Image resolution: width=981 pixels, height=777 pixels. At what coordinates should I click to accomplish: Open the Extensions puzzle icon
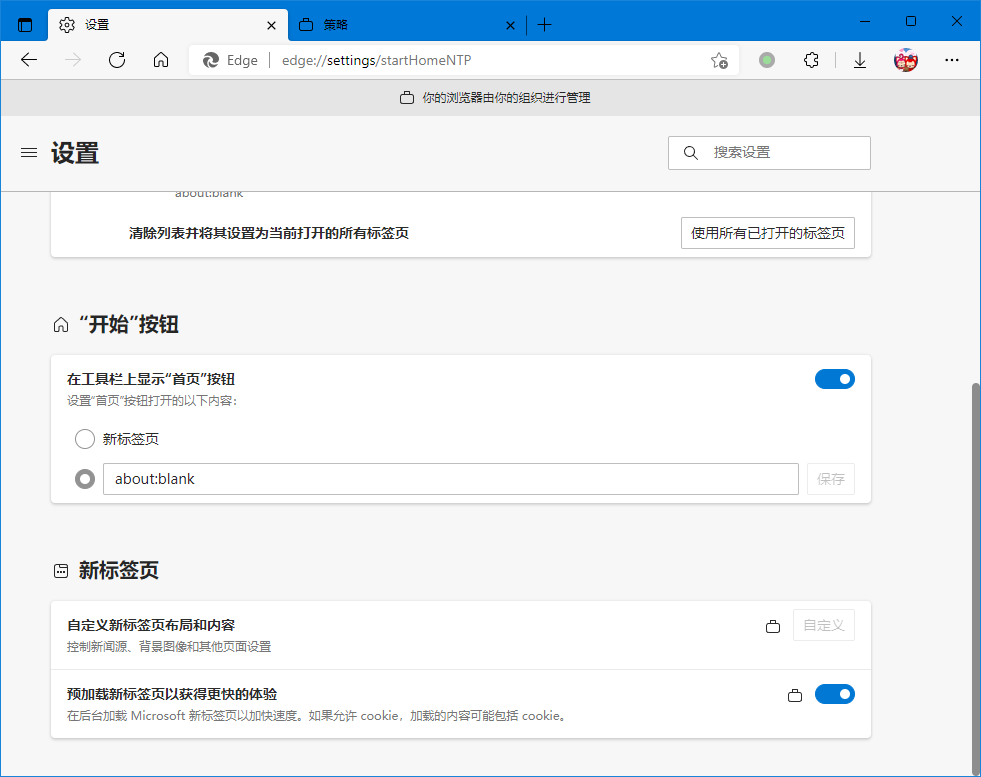[x=811, y=60]
